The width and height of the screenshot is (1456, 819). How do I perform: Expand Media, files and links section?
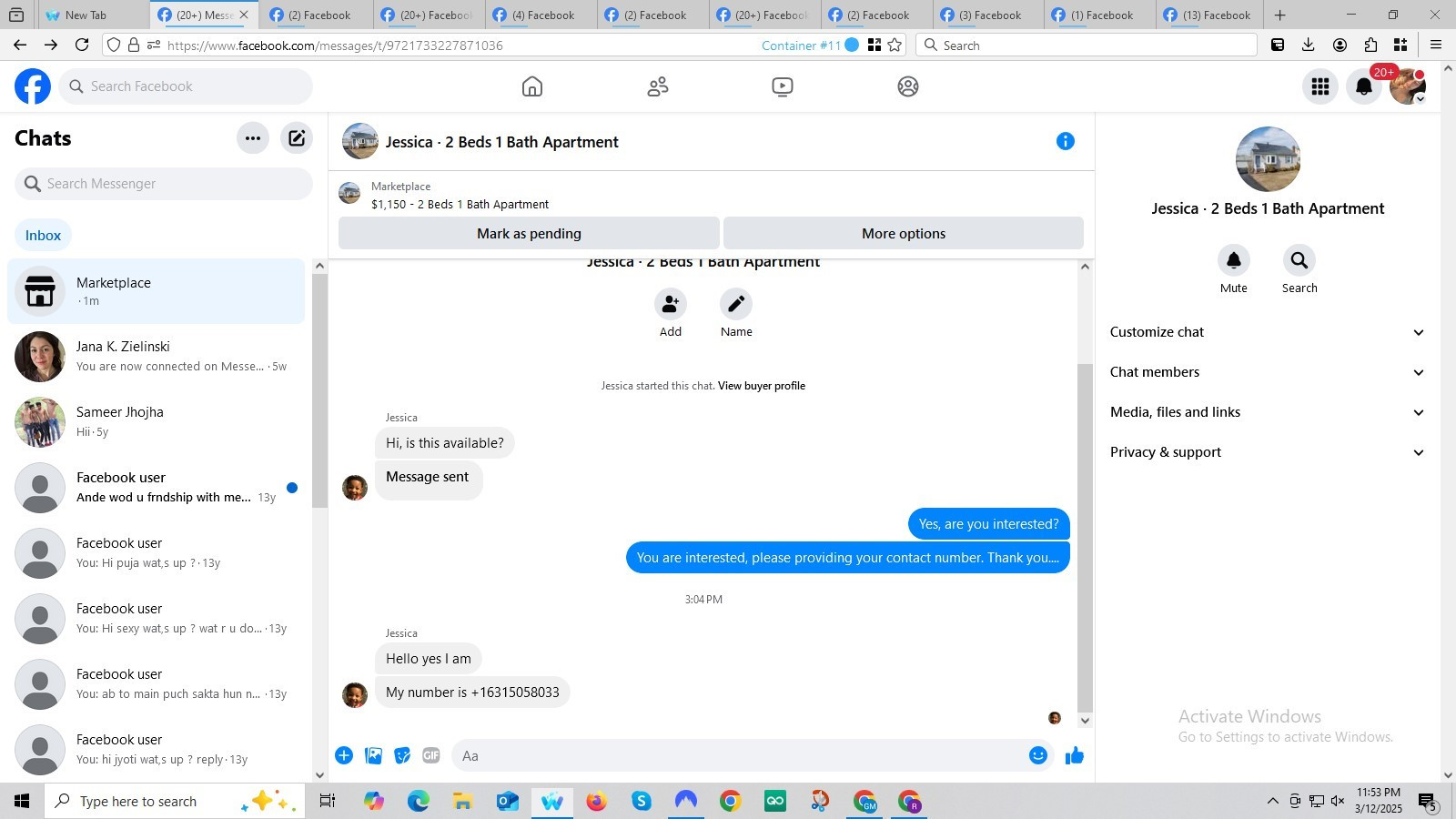[x=1268, y=412]
